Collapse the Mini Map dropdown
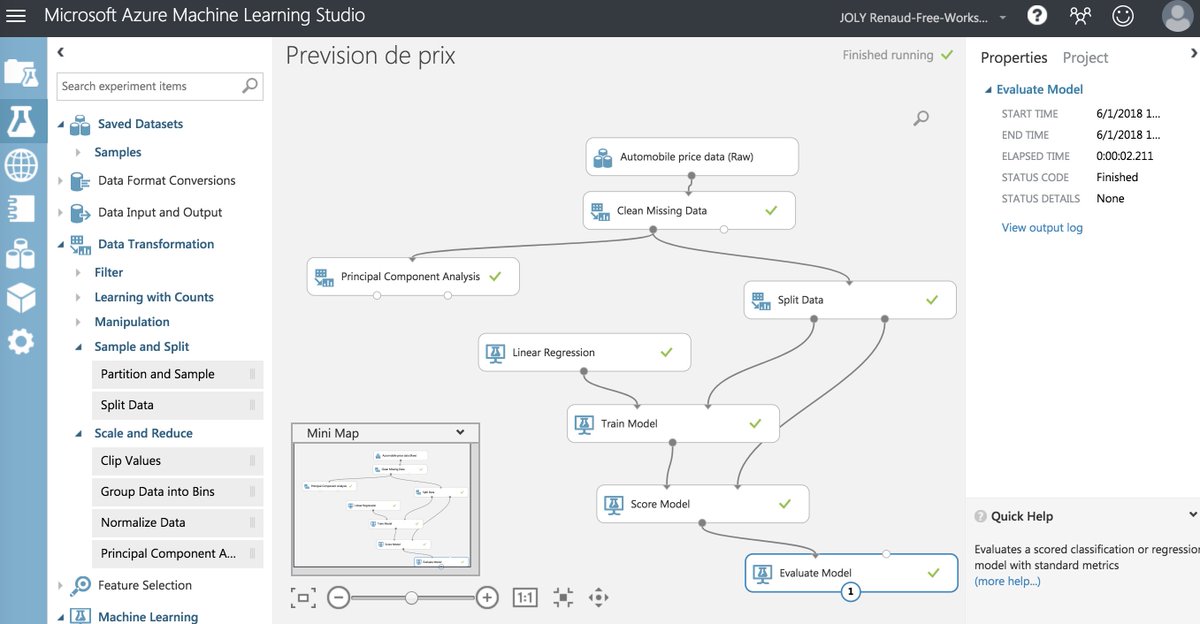This screenshot has width=1200, height=624. point(460,432)
